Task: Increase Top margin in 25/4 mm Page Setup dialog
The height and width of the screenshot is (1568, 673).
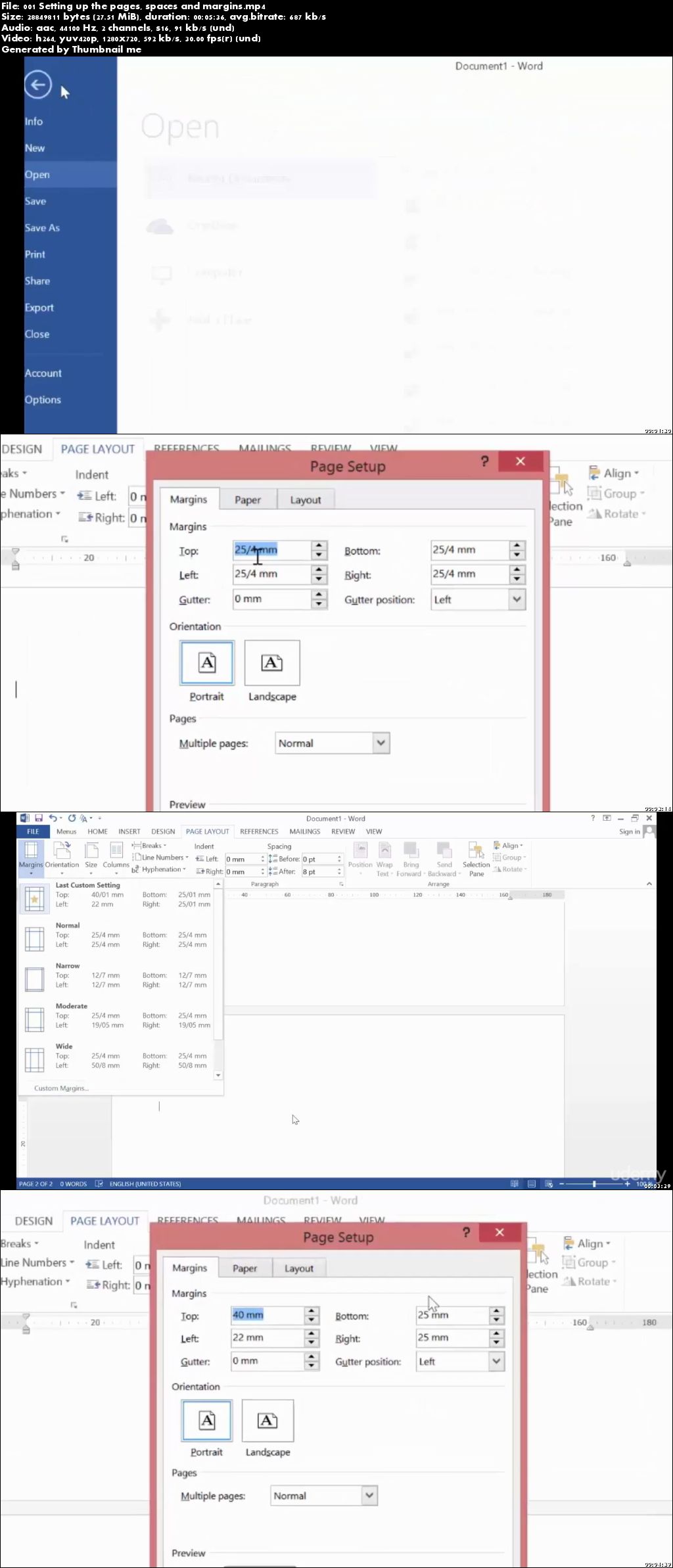Action: point(319,545)
